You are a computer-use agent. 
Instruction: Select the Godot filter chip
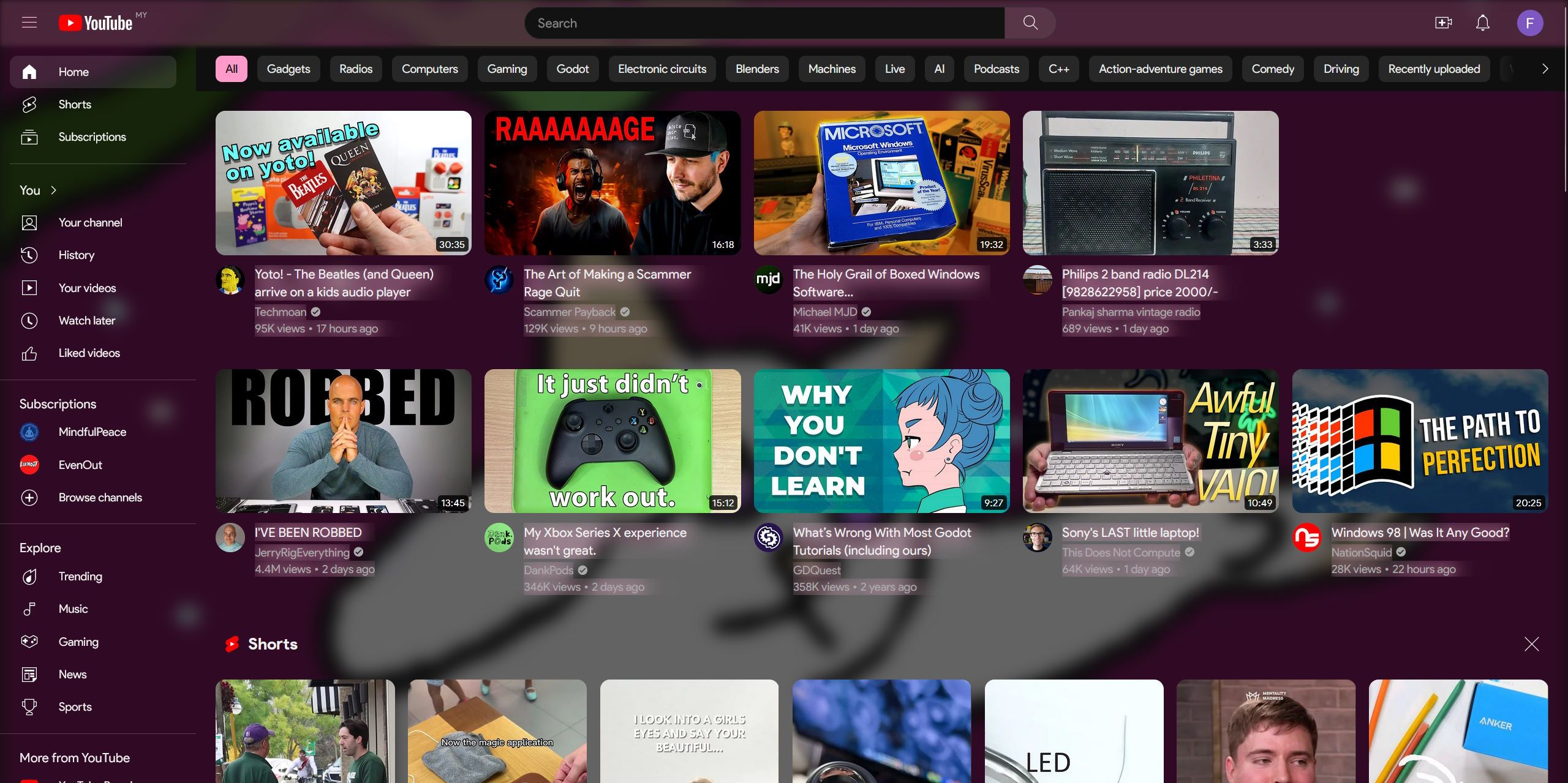573,69
